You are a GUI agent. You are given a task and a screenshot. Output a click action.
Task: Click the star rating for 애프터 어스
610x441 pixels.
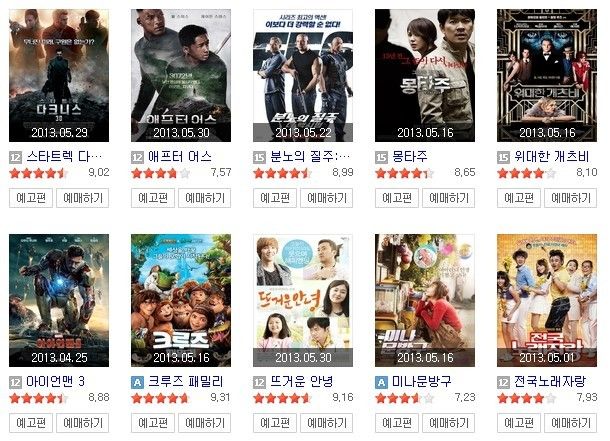point(161,173)
